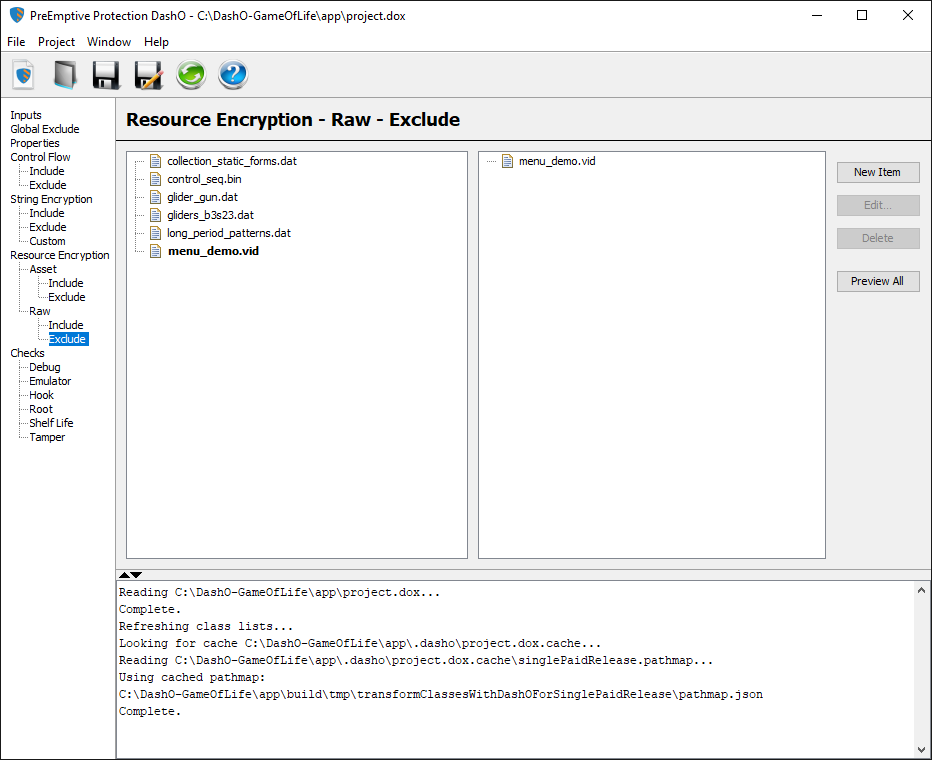This screenshot has width=932, height=760.
Task: Click the blue Help question mark icon
Action: [233, 75]
